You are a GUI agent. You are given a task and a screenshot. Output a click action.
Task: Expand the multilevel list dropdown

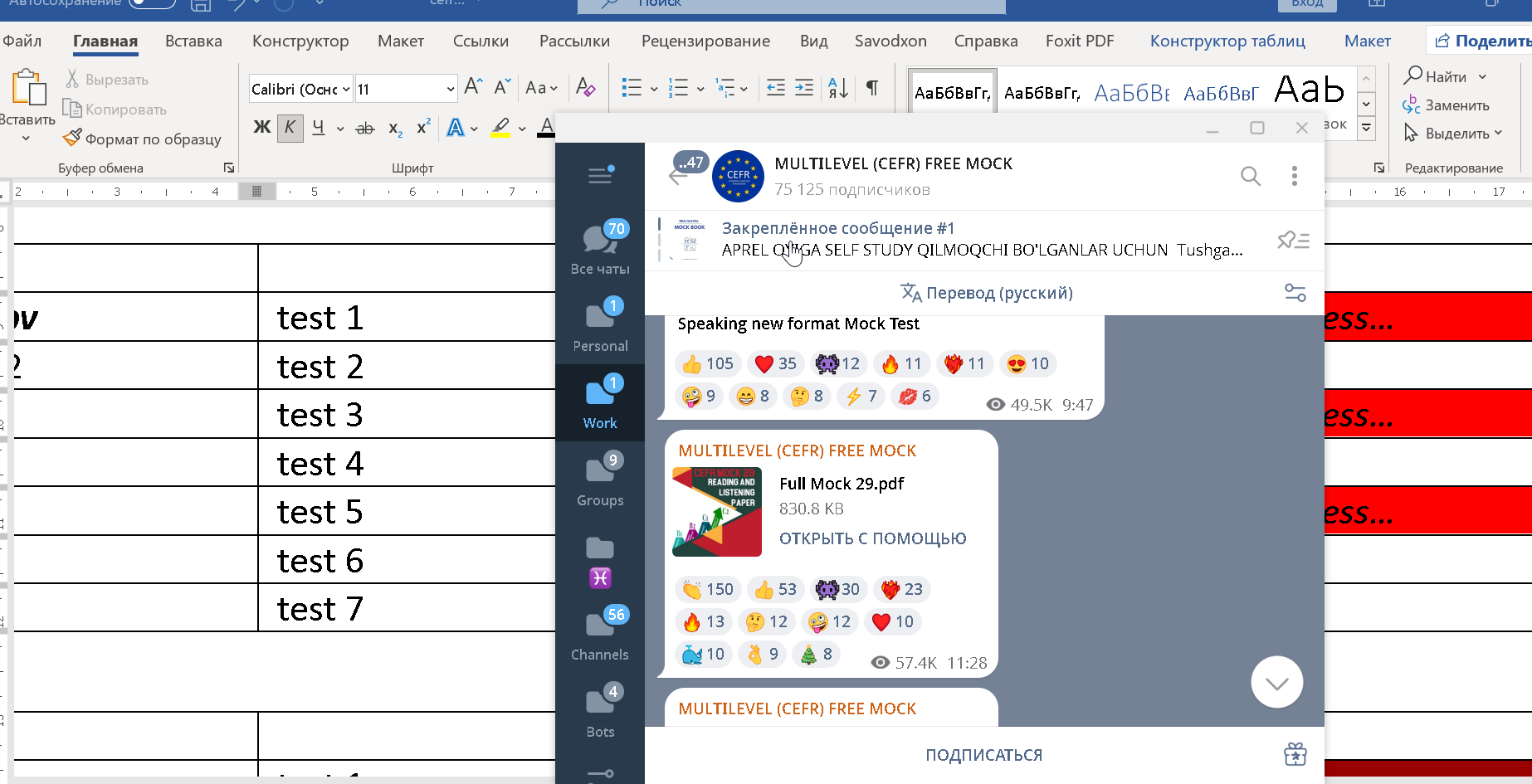[744, 89]
